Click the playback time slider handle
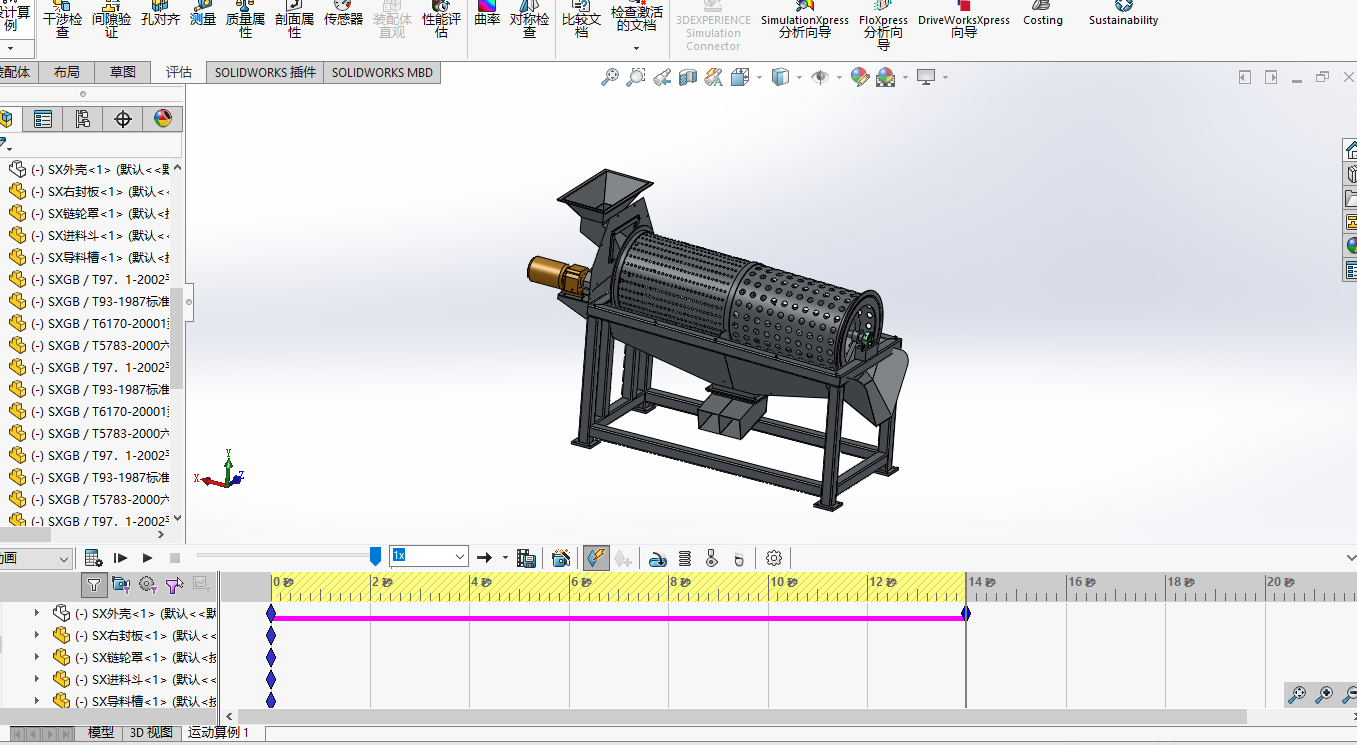 coord(375,555)
